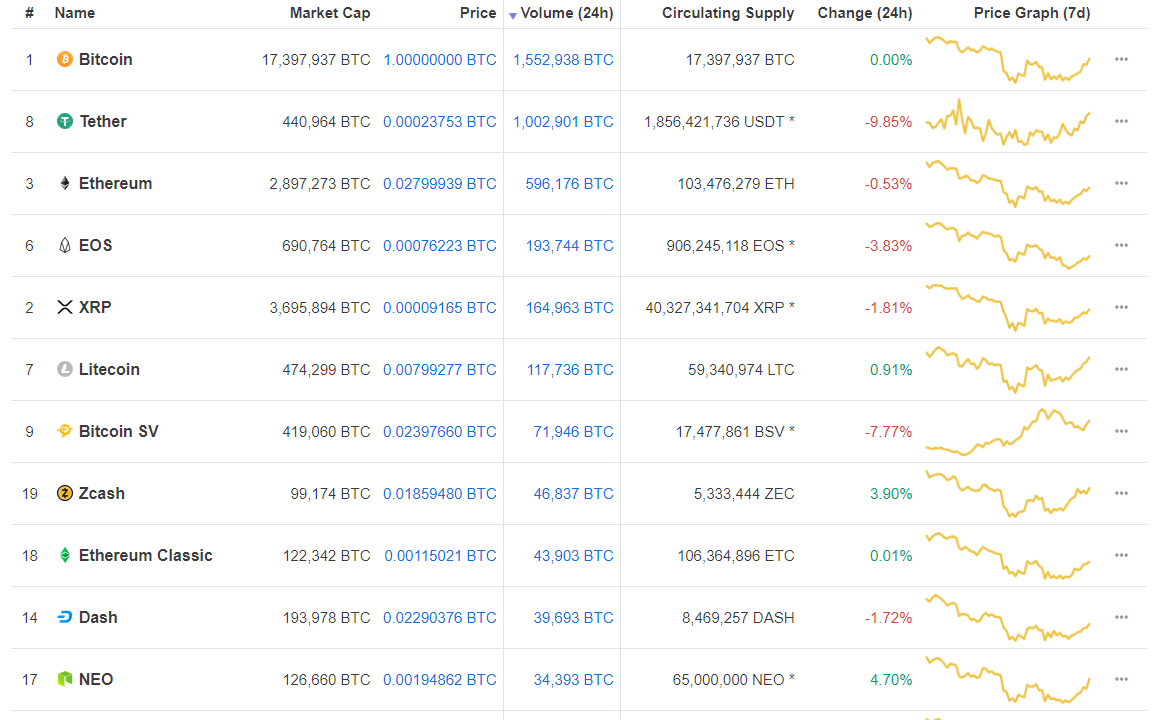Click the Ethereum diamond logo icon
The image size is (1159, 720).
(x=65, y=184)
